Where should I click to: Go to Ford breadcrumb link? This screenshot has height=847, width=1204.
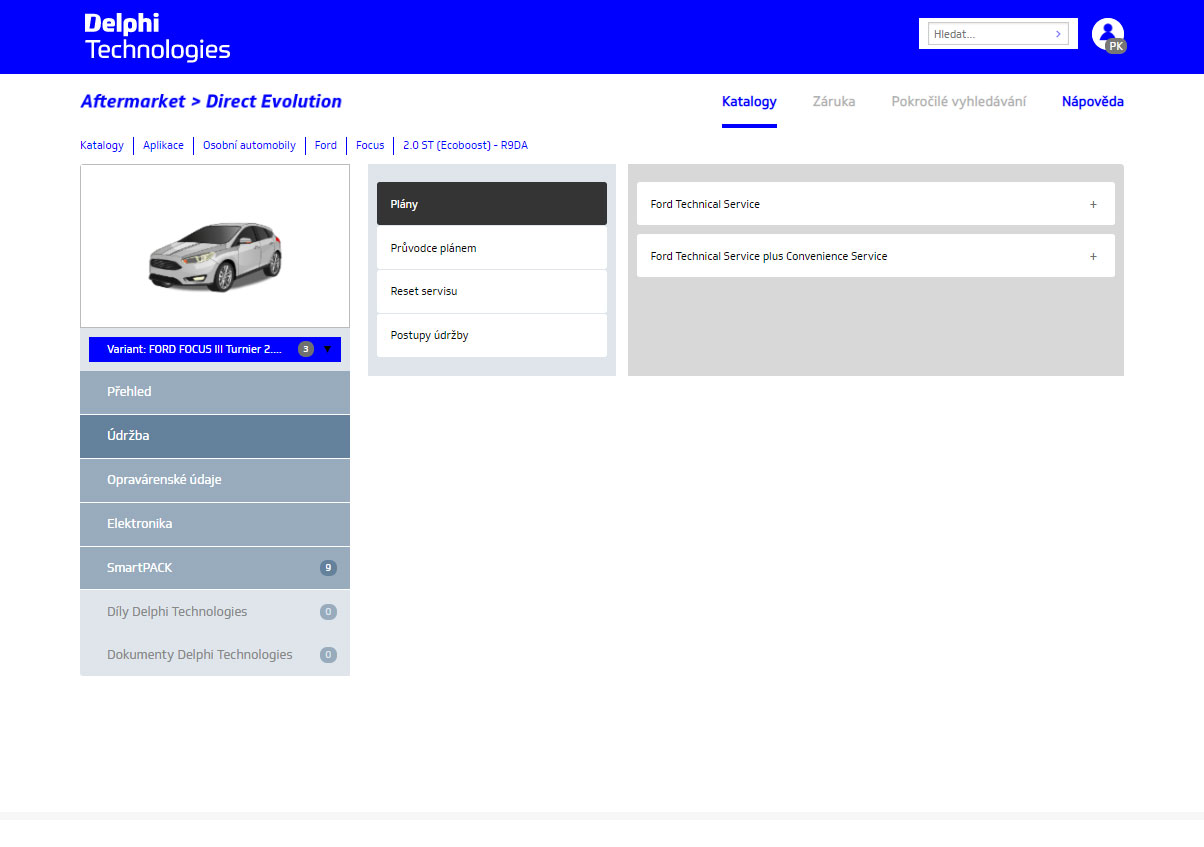[326, 145]
